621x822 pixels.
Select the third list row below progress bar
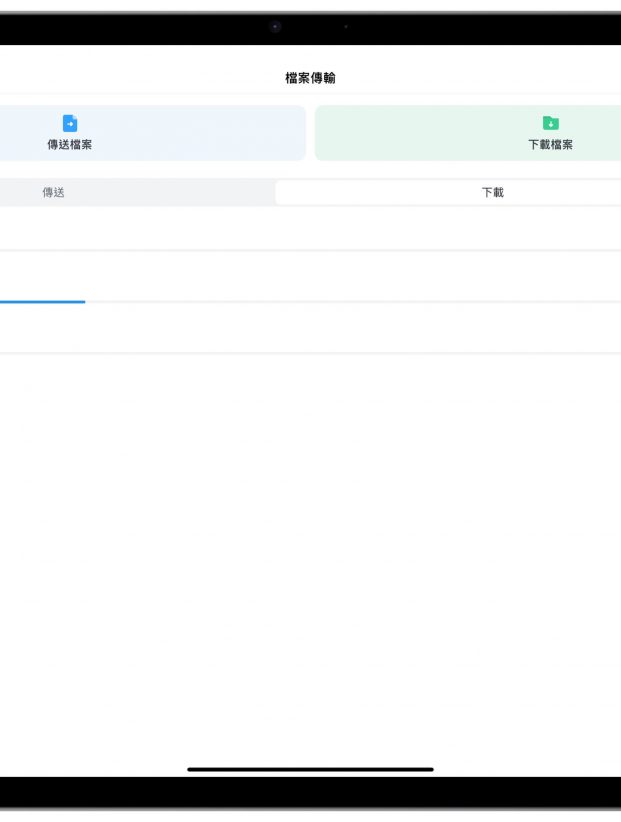pyautogui.click(x=310, y=327)
